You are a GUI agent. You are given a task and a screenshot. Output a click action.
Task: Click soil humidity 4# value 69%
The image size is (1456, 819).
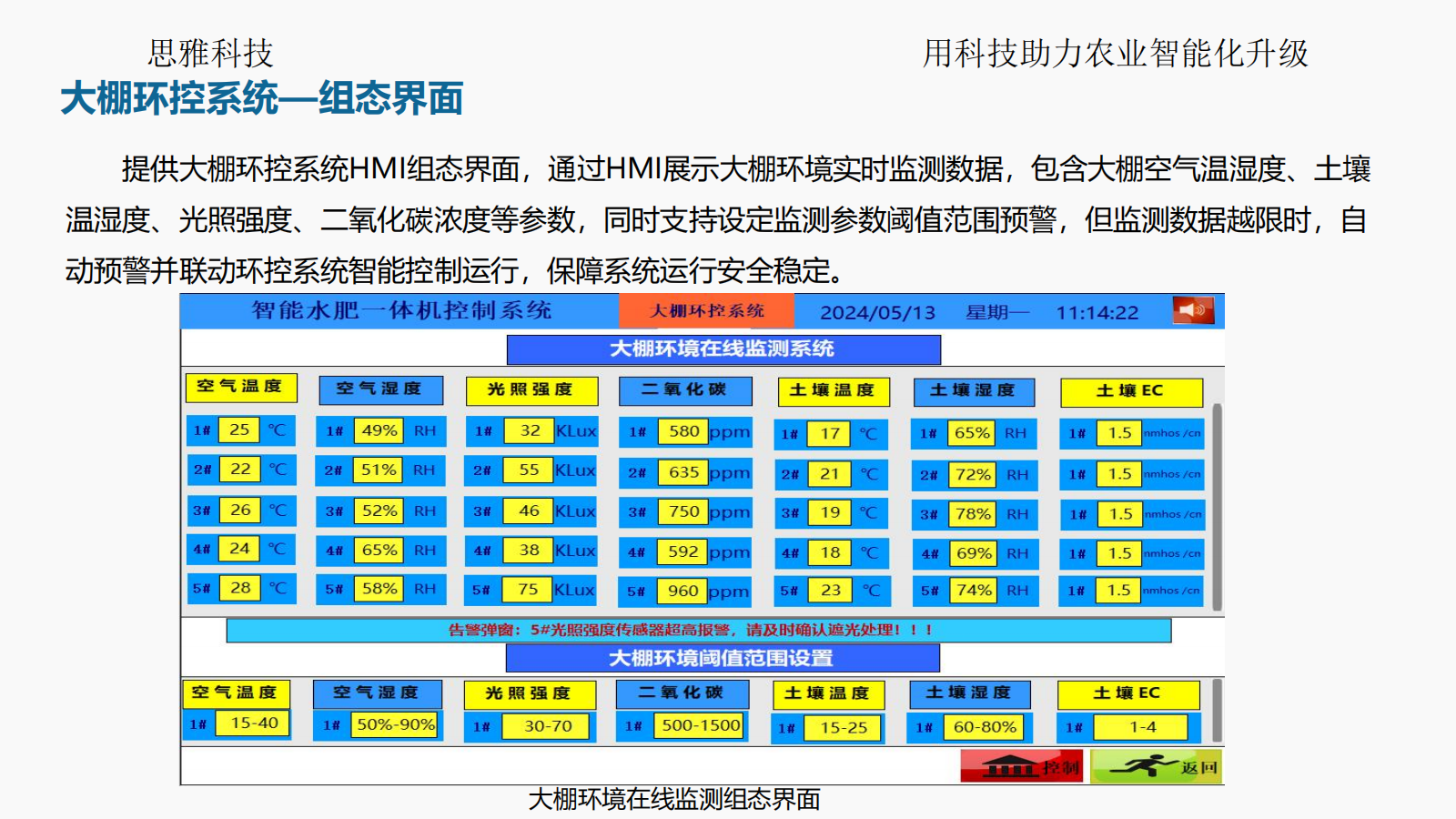tap(974, 552)
